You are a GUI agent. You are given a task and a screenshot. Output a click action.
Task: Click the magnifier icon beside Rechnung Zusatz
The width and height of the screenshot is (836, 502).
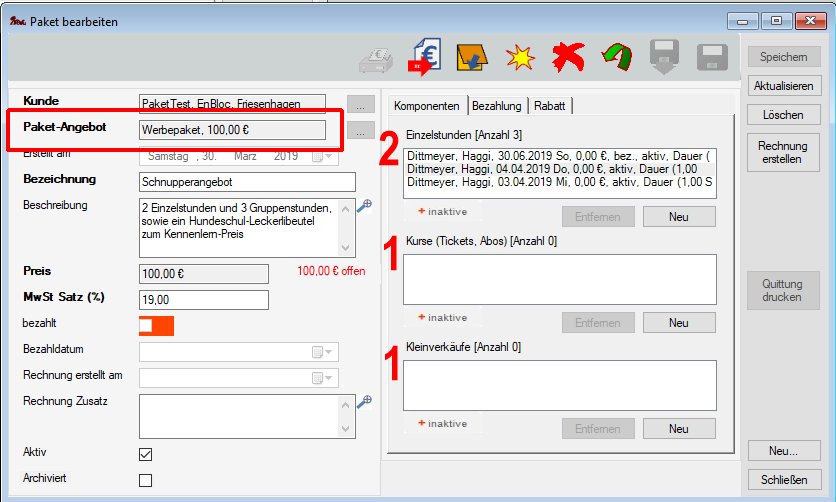pyautogui.click(x=364, y=401)
